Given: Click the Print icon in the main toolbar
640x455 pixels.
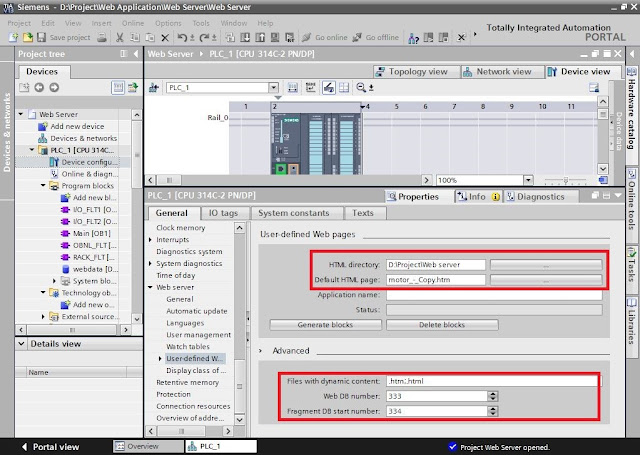Looking at the screenshot, I should pos(102,38).
